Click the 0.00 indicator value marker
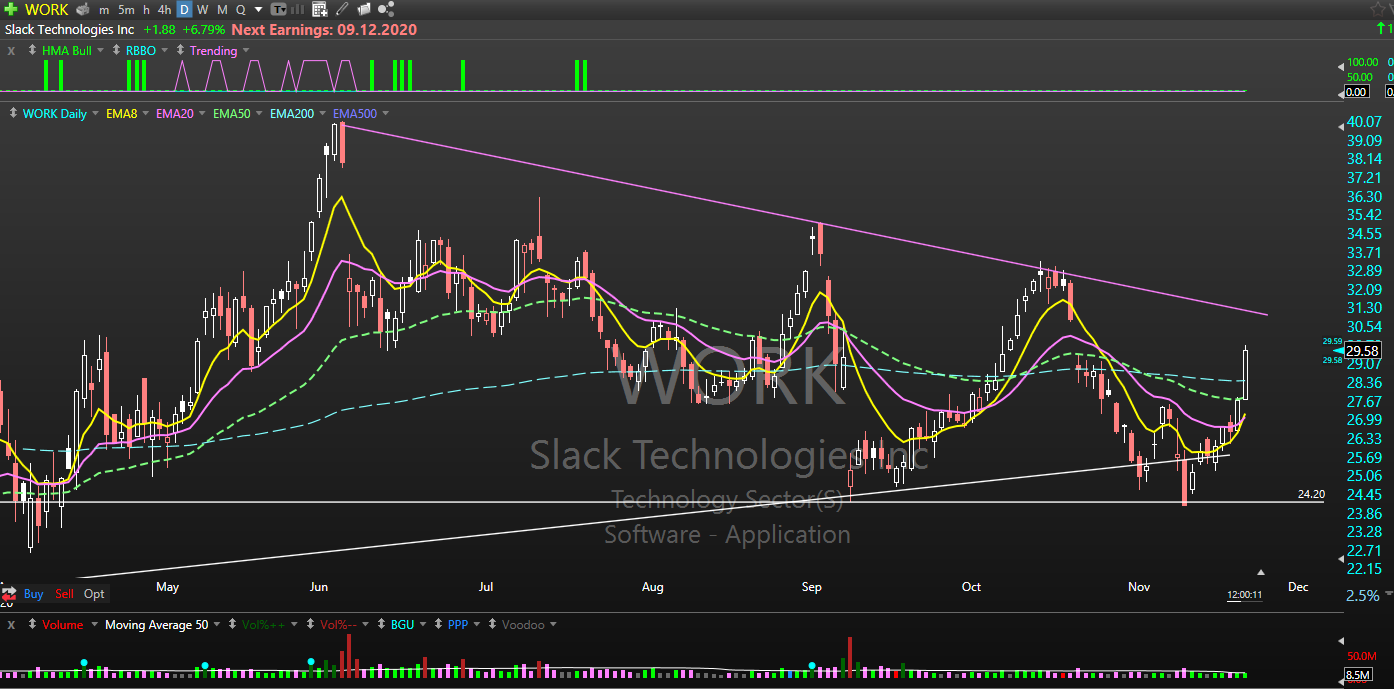The width and height of the screenshot is (1394, 689). coord(1356,92)
